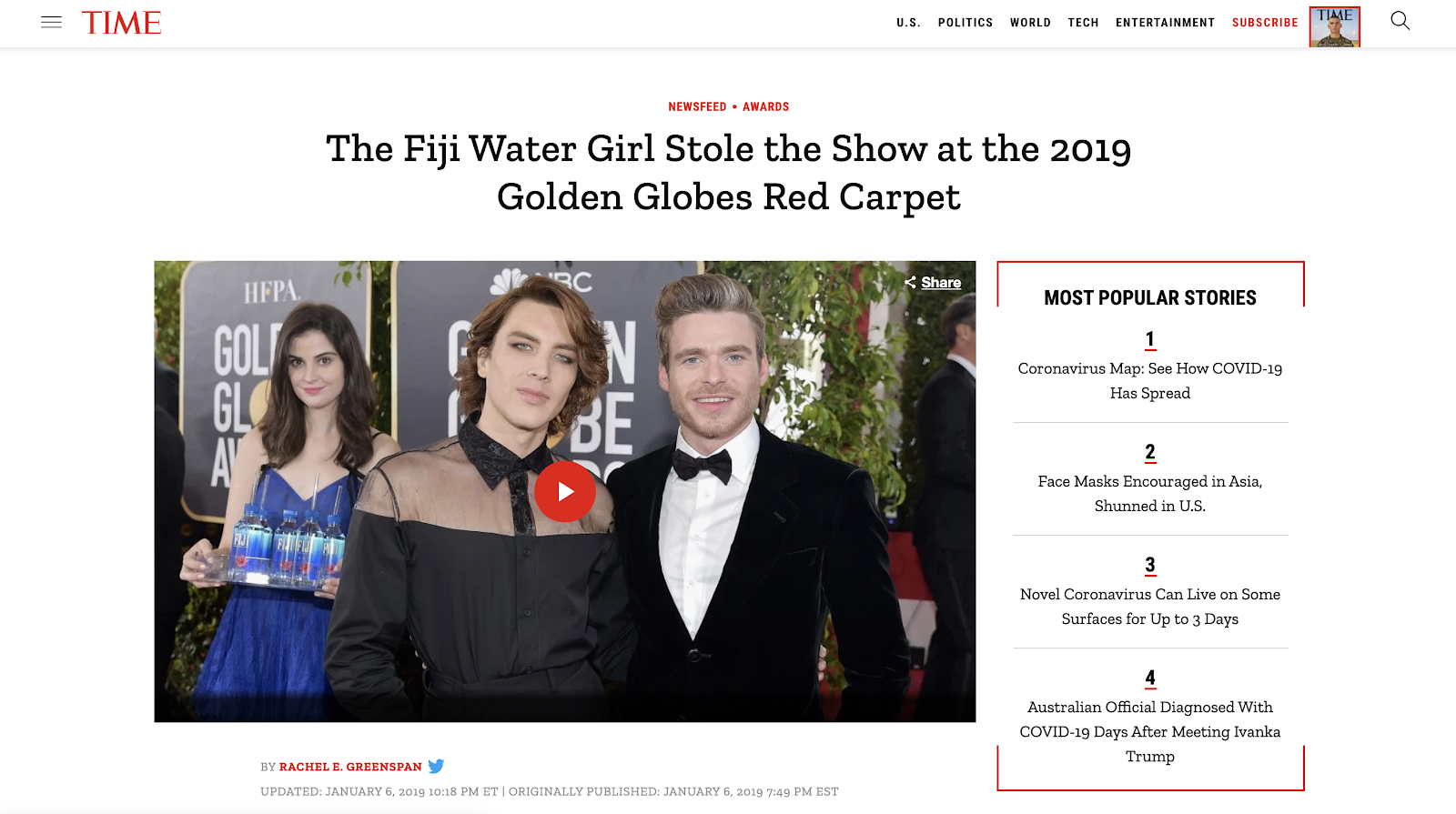1456x814 pixels.
Task: Click the Subscribe link
Action: (x=1265, y=23)
